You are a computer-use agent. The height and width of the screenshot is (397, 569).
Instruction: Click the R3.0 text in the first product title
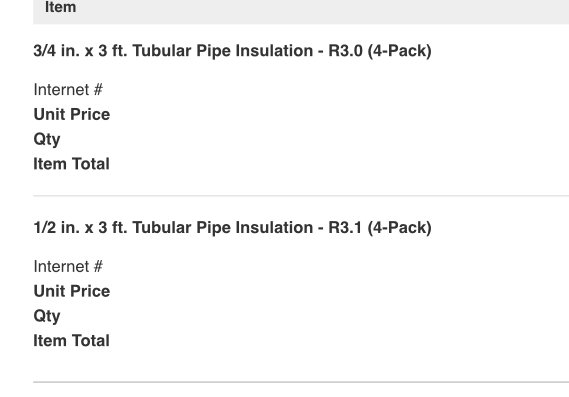tap(345, 51)
